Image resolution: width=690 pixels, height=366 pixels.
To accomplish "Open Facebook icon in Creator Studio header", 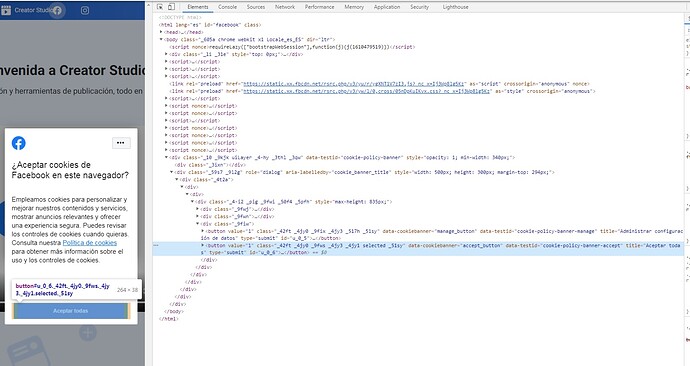I will point(57,10).
